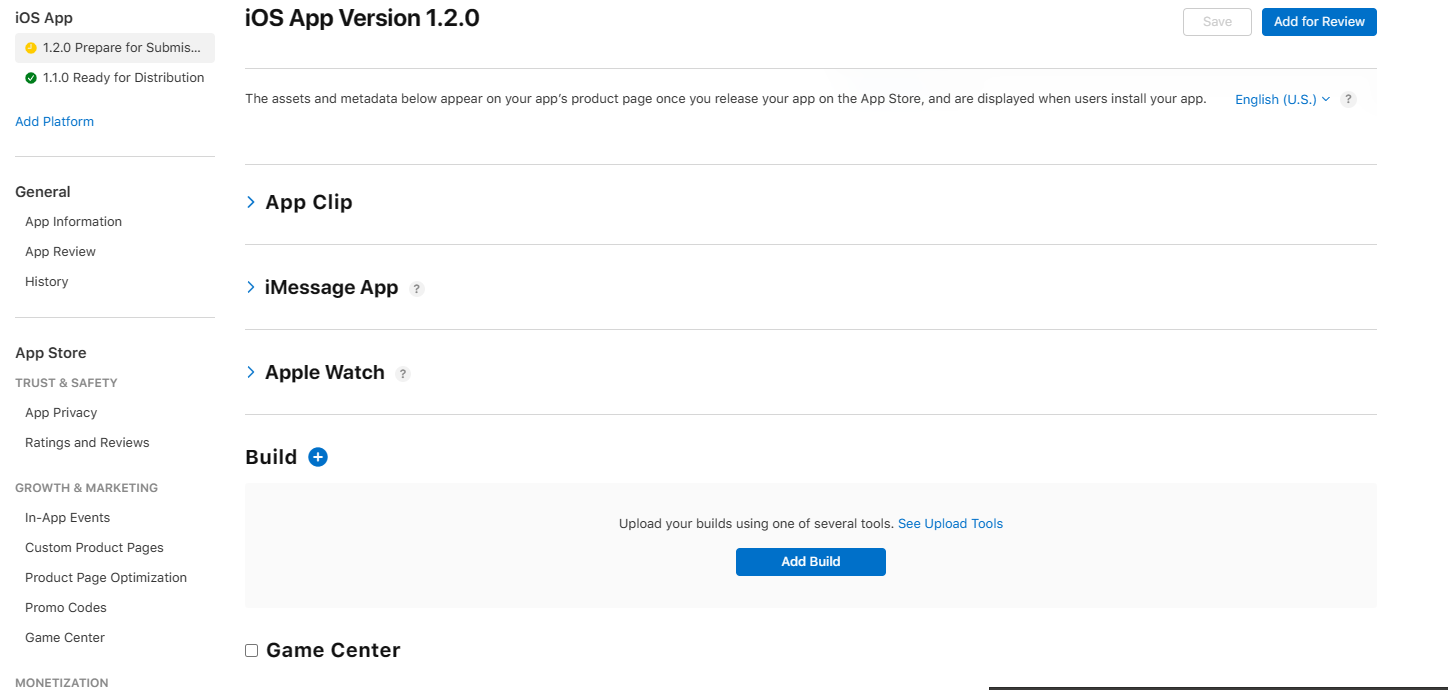Click the MONETIZATION label
This screenshot has height=690, width=1448.
pyautogui.click(x=62, y=683)
